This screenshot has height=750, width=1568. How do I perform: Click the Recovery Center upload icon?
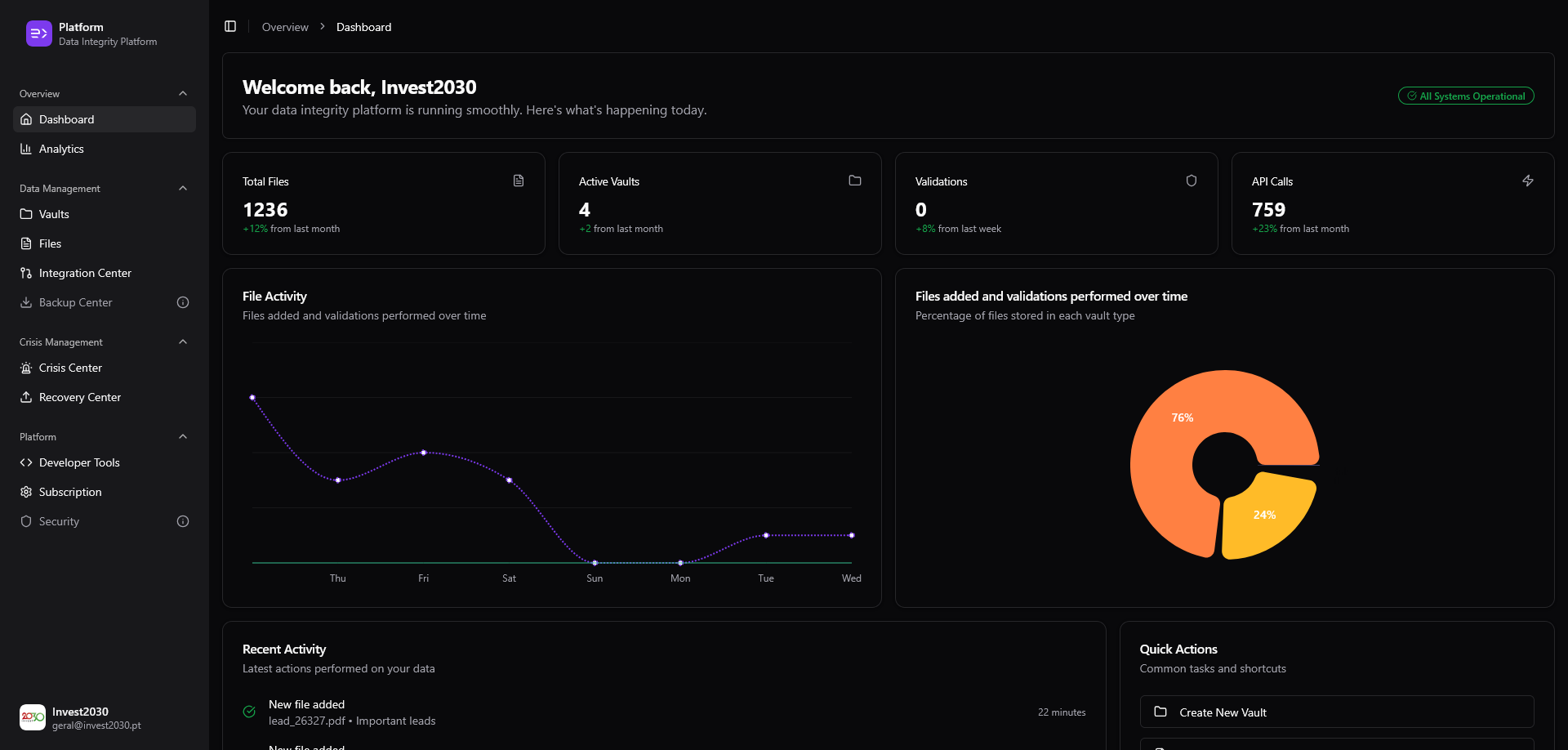(26, 397)
